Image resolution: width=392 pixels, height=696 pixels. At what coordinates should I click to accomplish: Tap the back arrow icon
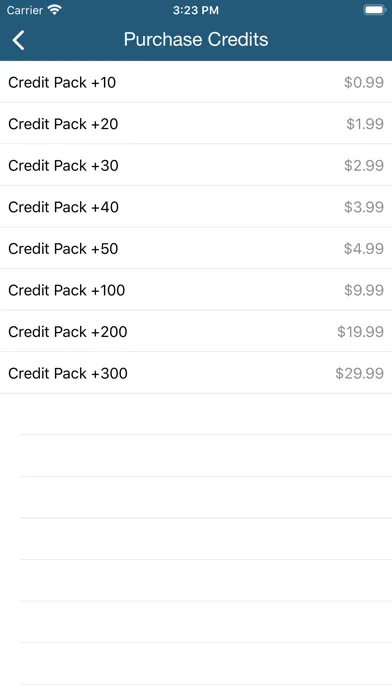pyautogui.click(x=19, y=40)
